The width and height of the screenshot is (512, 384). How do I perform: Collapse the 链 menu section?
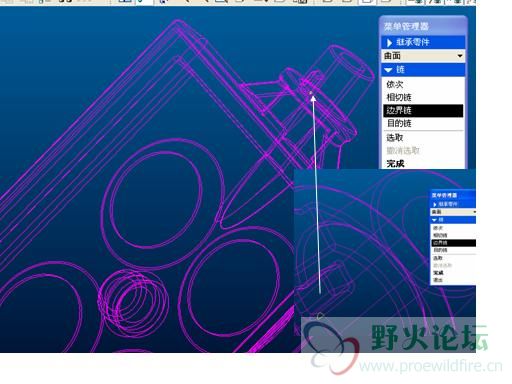point(388,70)
